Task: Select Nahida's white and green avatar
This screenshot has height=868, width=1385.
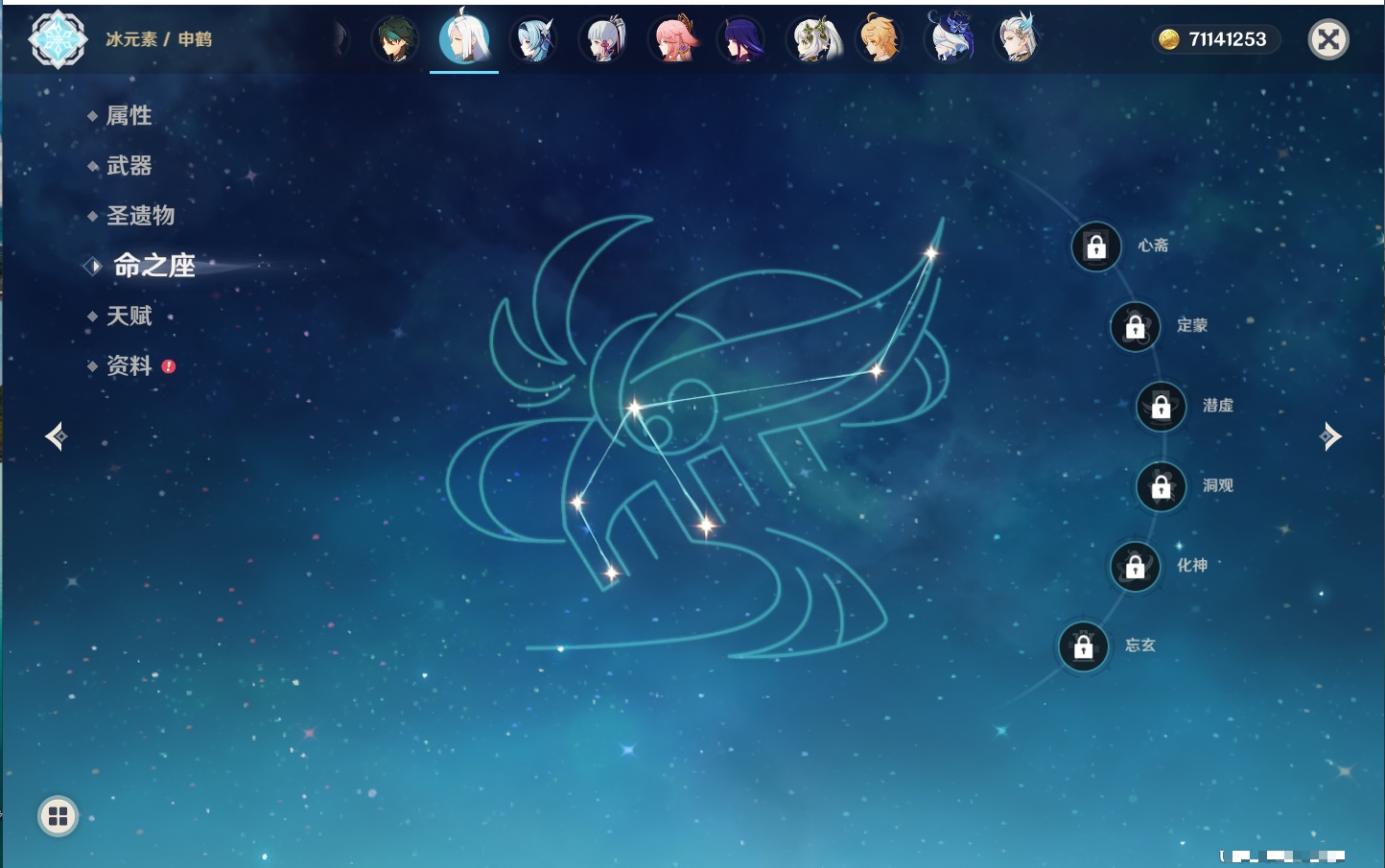Action: tap(812, 39)
